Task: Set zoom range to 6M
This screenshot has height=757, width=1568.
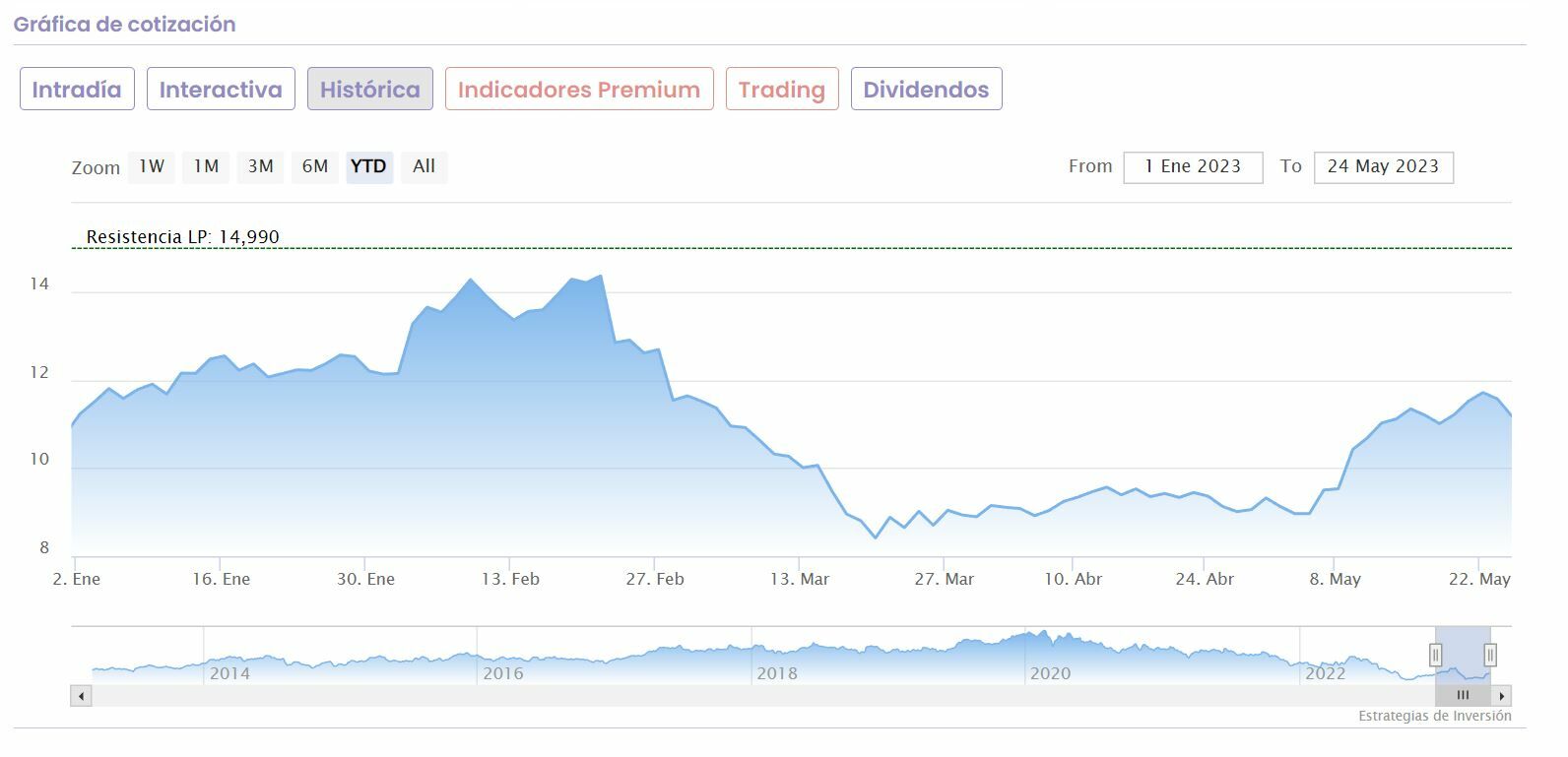Action: pos(315,166)
